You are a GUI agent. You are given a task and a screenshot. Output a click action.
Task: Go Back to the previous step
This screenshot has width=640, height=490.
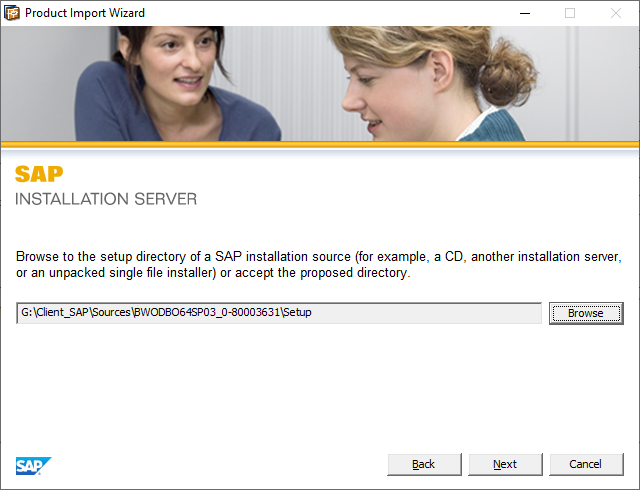(424, 464)
